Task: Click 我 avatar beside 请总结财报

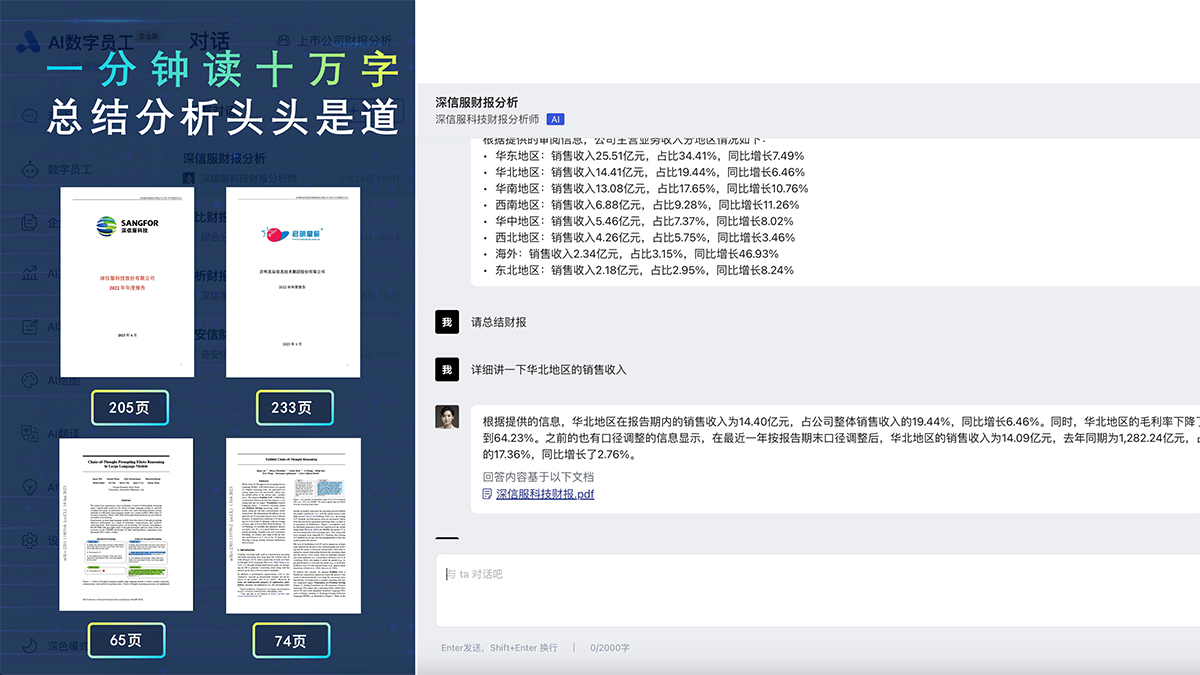Action: [x=447, y=322]
